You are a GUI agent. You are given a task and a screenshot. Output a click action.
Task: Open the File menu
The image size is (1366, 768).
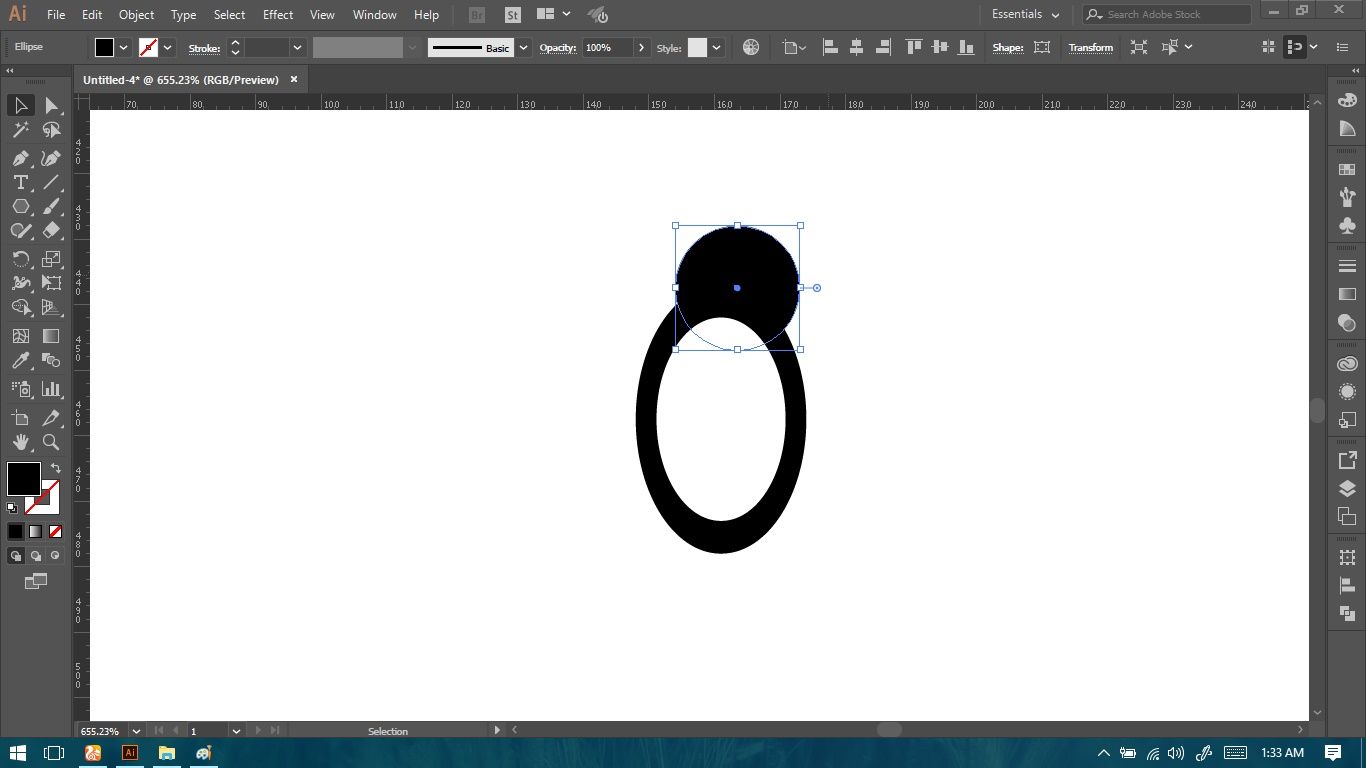(x=56, y=14)
